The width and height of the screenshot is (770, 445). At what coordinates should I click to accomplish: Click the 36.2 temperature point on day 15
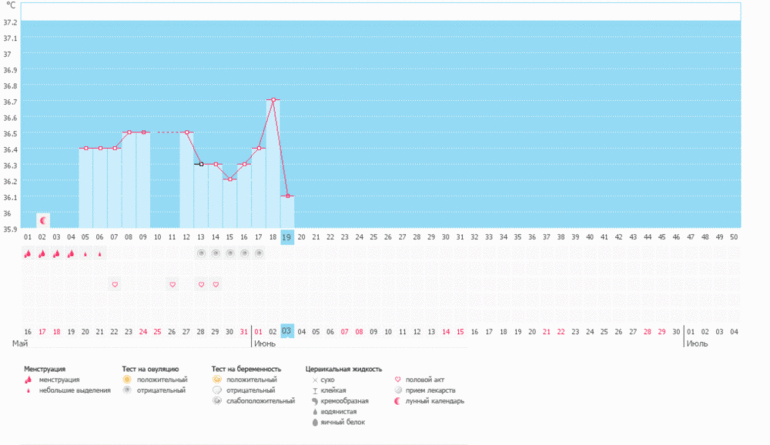(230, 180)
